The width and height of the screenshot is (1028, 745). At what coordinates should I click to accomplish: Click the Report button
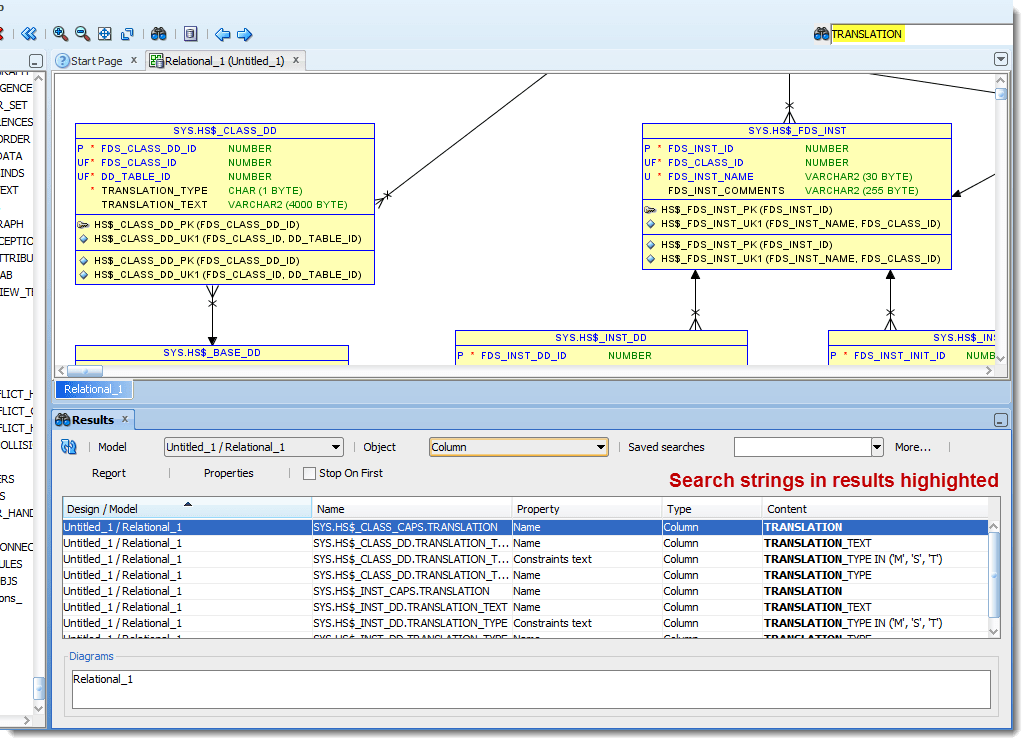(109, 473)
